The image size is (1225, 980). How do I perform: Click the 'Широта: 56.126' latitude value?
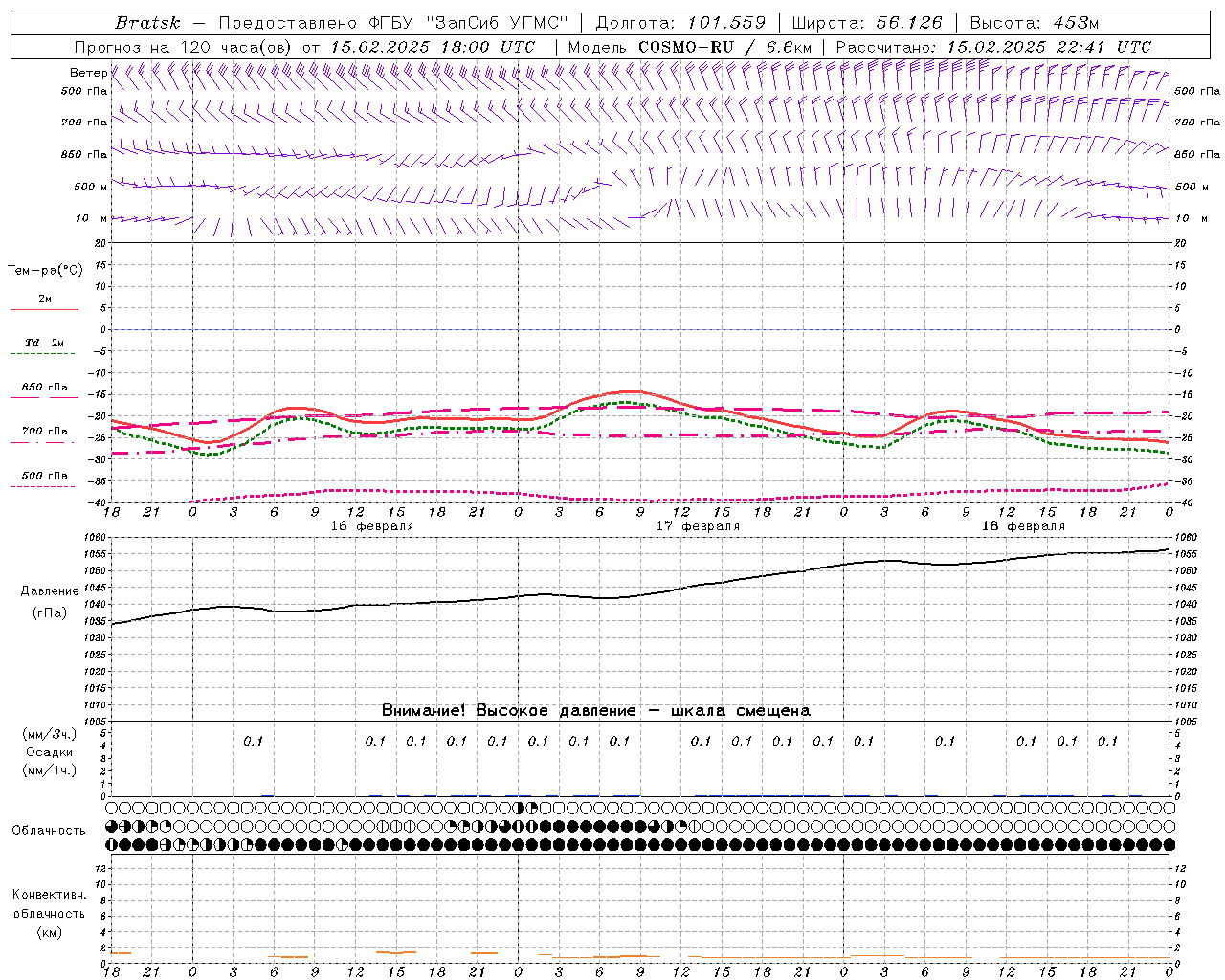867,23
